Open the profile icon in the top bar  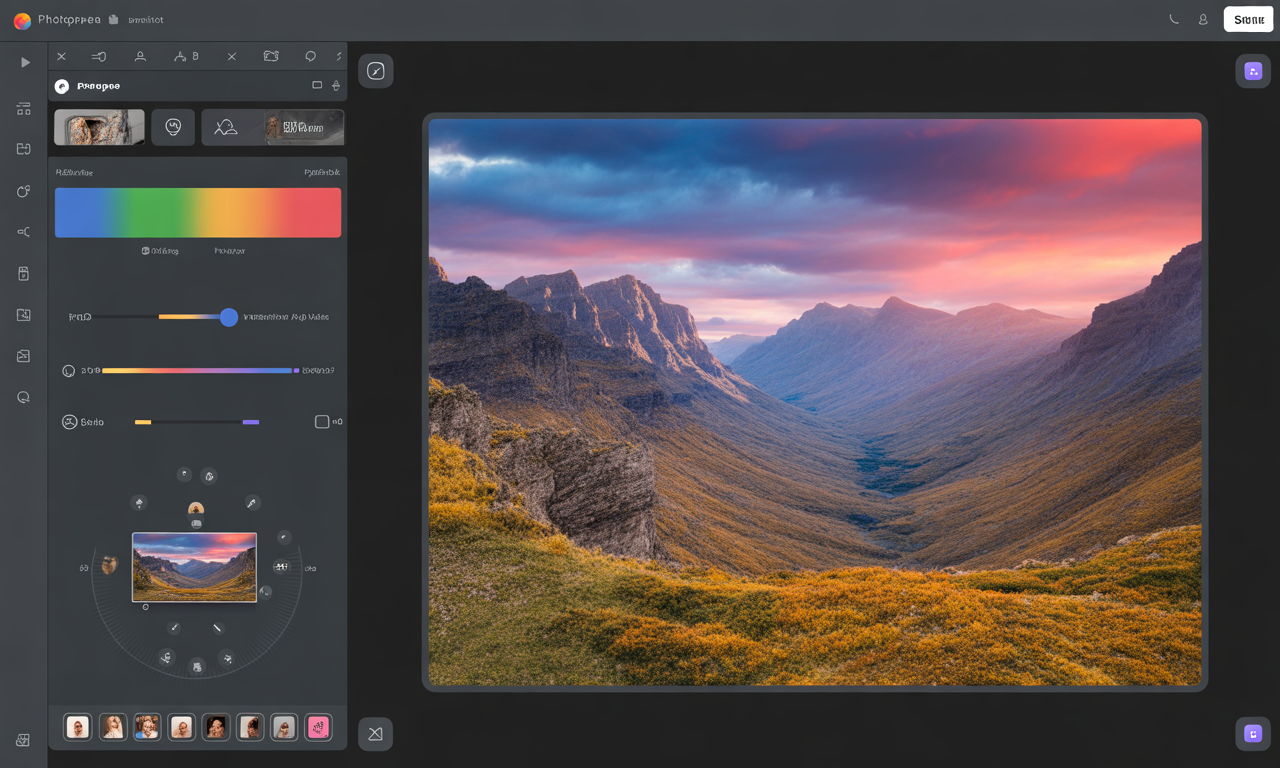click(x=1203, y=18)
